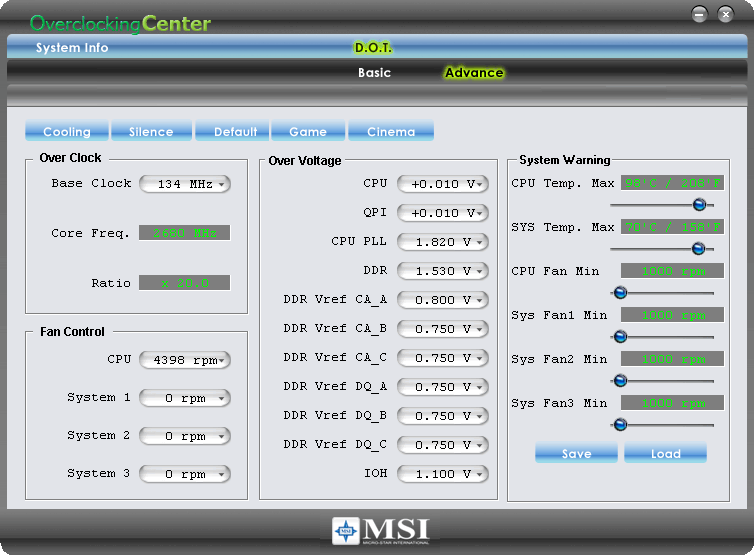The image size is (754, 555).
Task: Open the CPU over voltage dropdown
Action: (443, 184)
